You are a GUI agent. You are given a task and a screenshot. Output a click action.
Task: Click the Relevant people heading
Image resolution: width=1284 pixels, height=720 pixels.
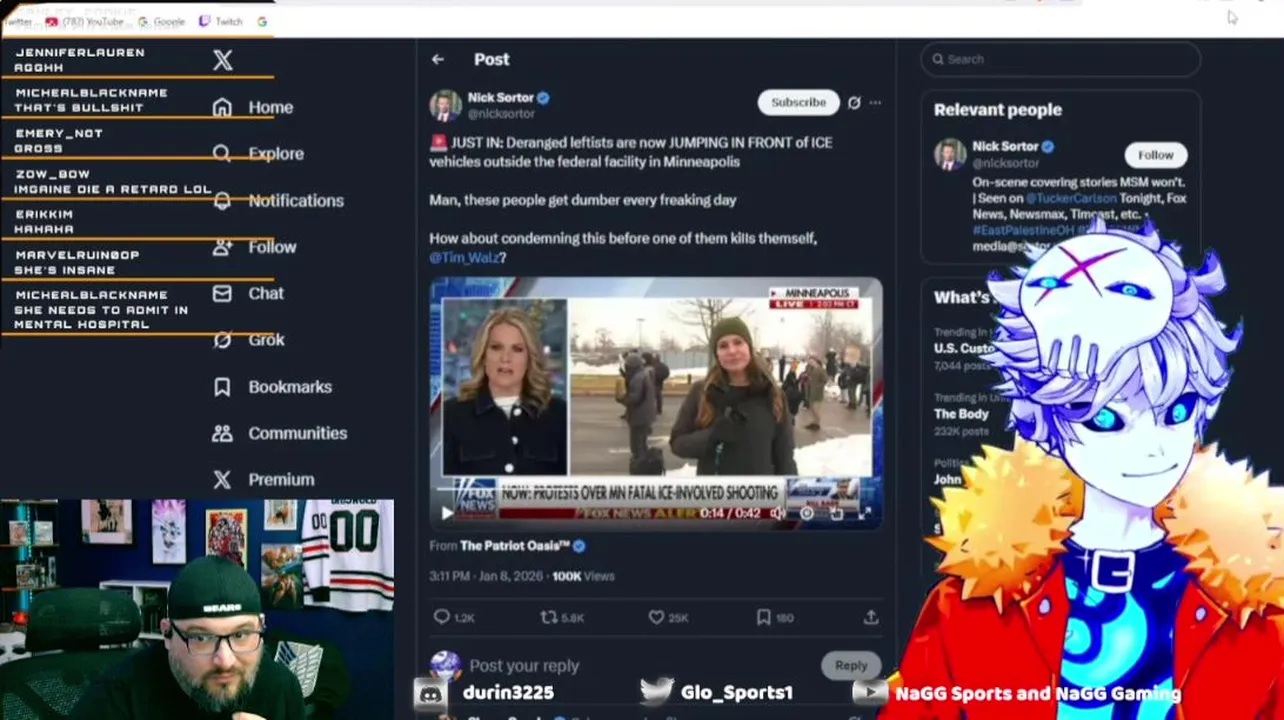click(x=998, y=110)
